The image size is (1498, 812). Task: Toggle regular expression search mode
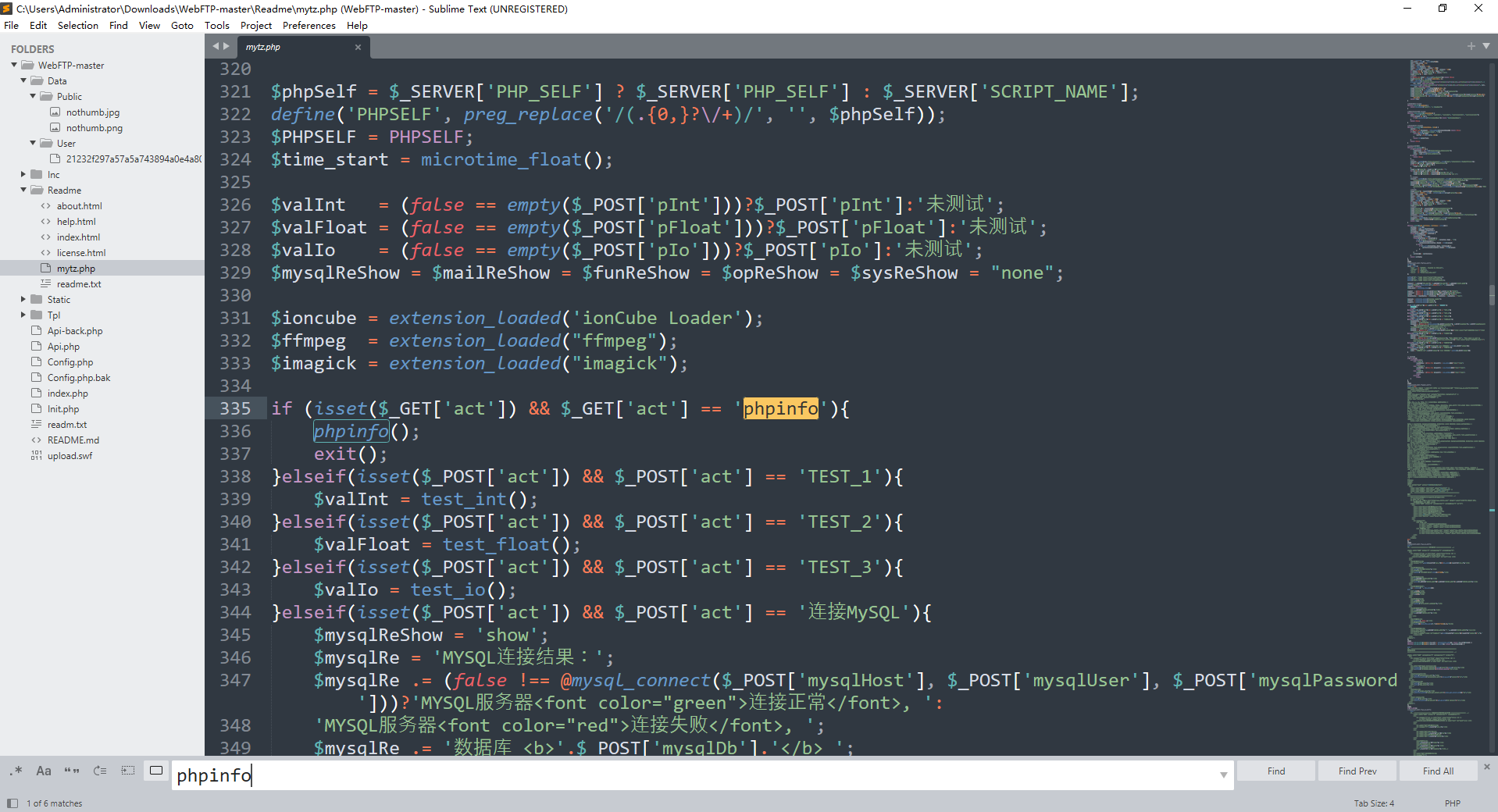[16, 771]
